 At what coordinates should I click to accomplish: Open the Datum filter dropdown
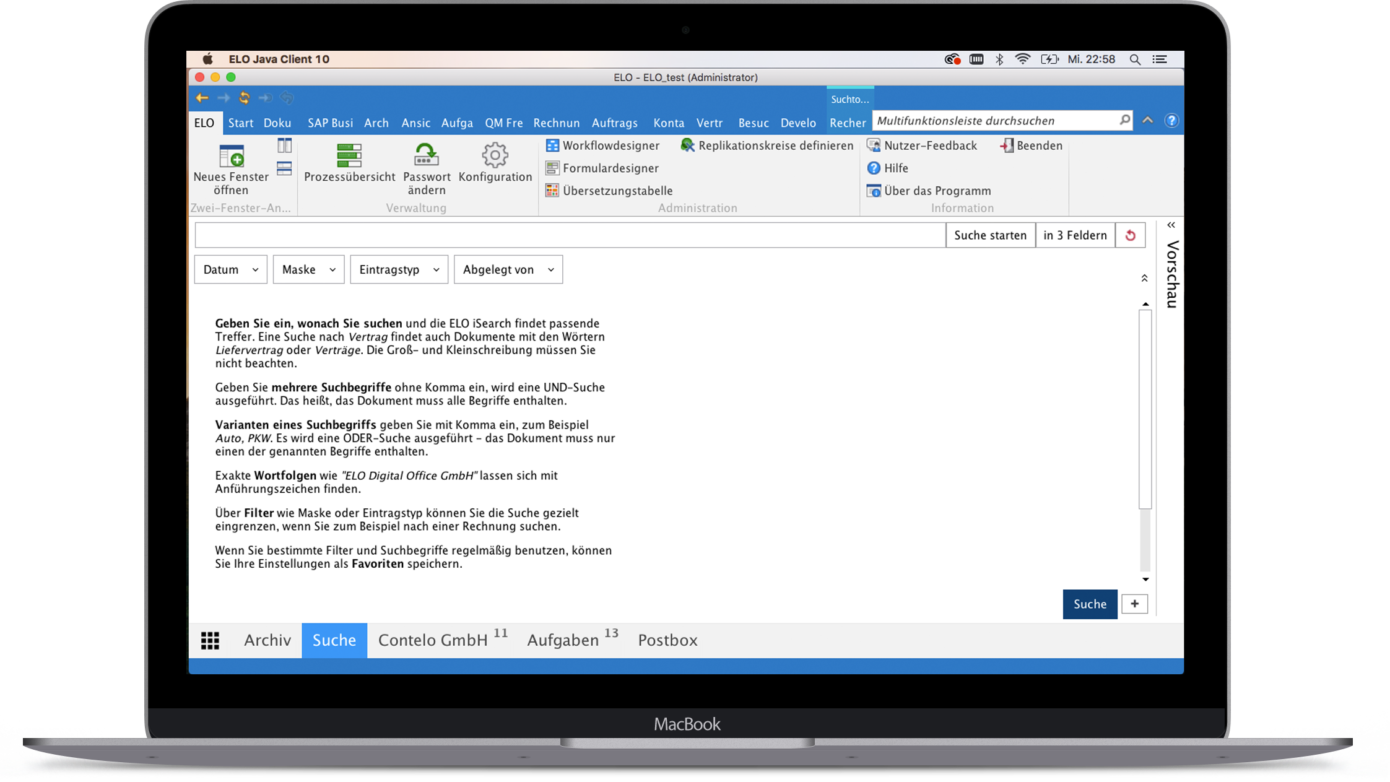tap(230, 269)
